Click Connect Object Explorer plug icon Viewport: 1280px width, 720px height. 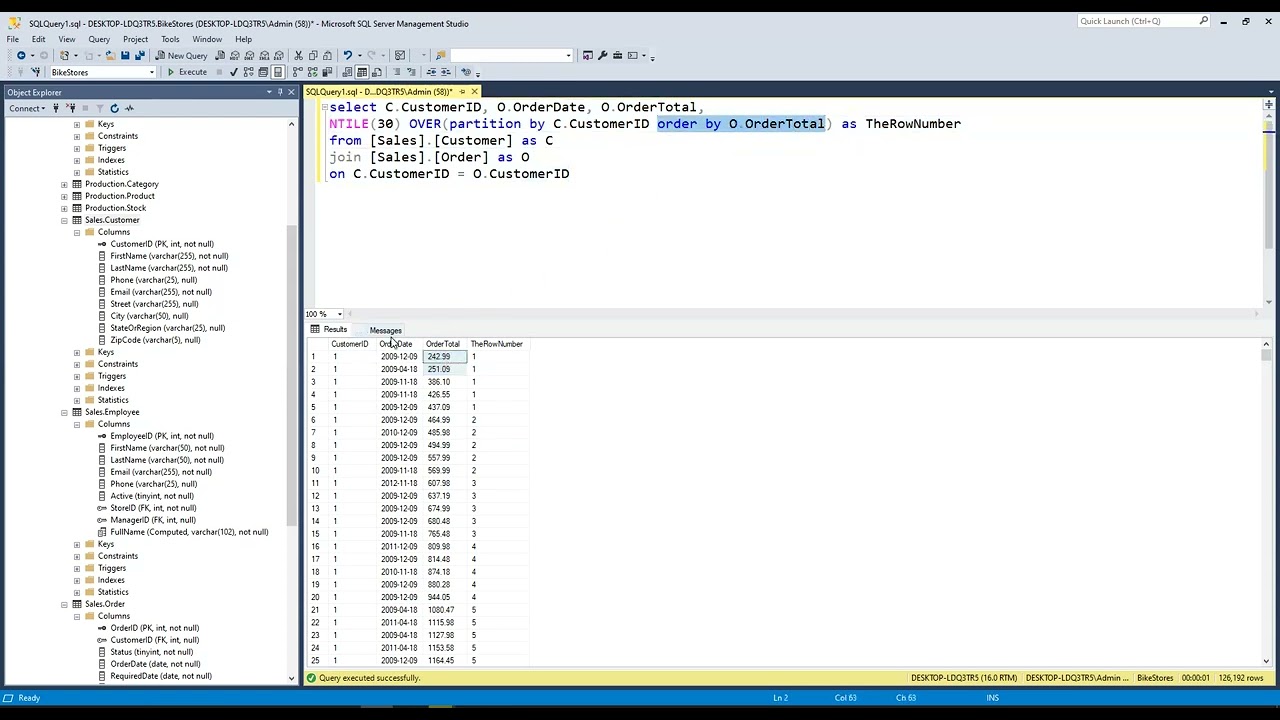coord(56,108)
